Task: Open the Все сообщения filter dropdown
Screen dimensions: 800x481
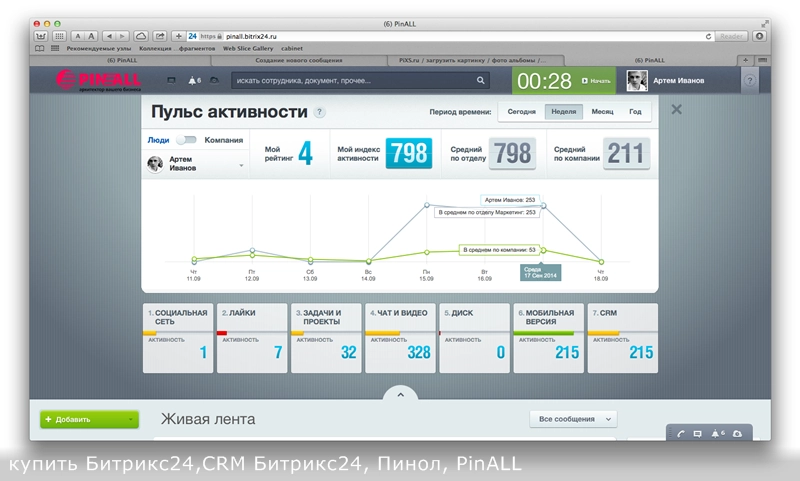Action: point(573,419)
